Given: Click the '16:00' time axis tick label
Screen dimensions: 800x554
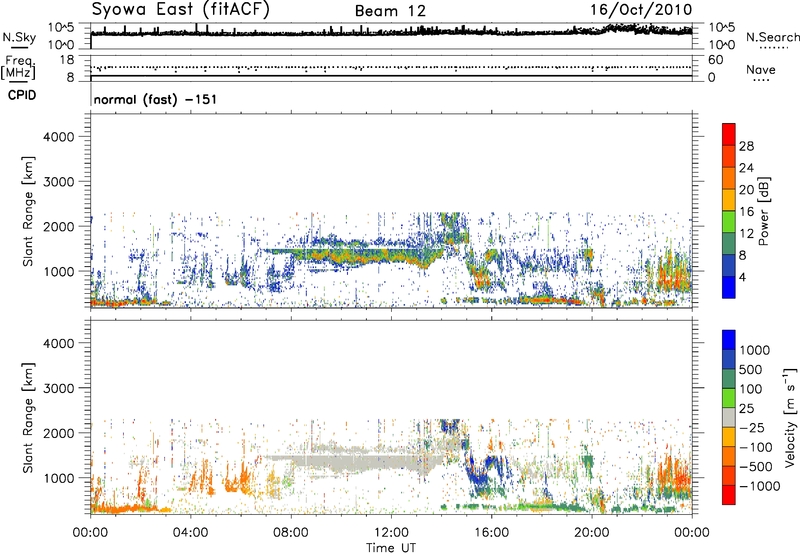Looking at the screenshot, I should click(491, 533).
